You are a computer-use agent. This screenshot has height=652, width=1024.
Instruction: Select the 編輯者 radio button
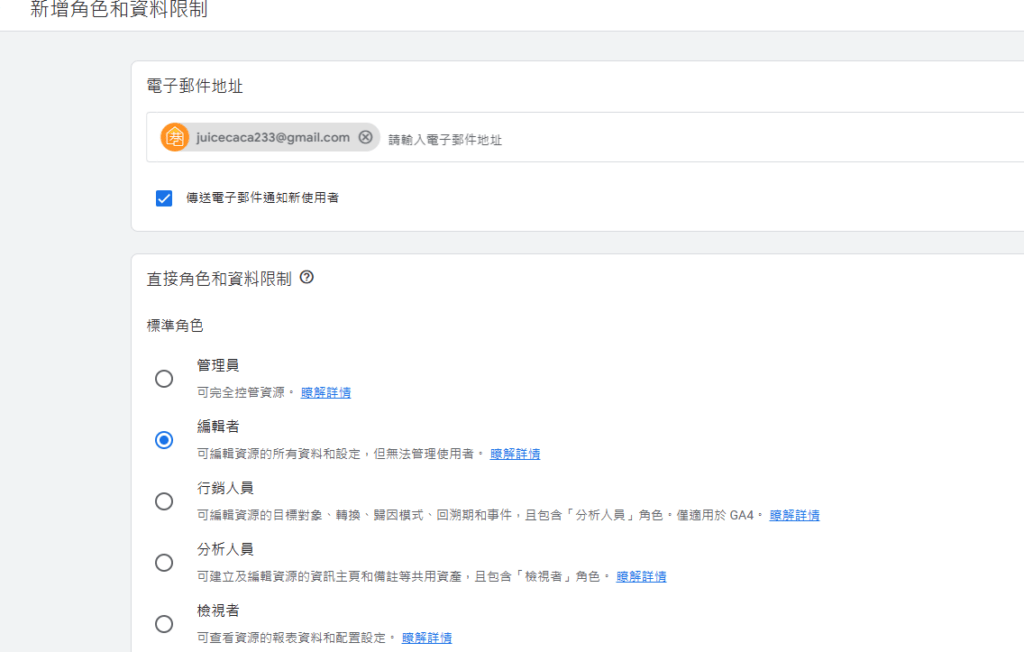(x=164, y=440)
